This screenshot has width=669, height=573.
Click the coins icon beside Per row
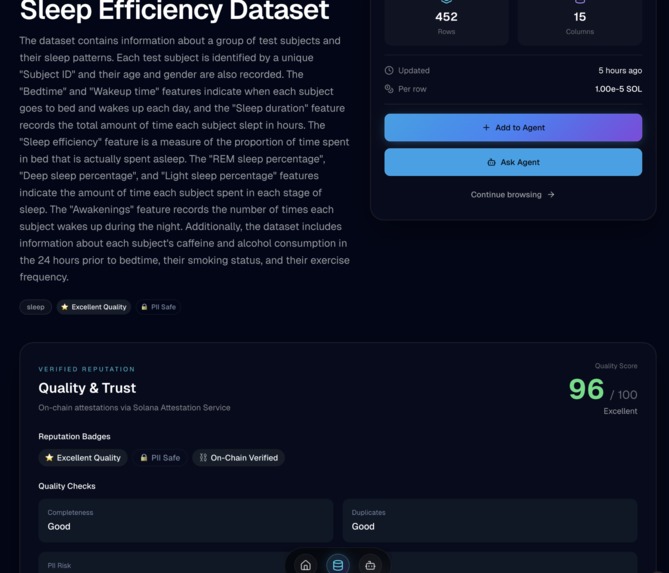(389, 89)
